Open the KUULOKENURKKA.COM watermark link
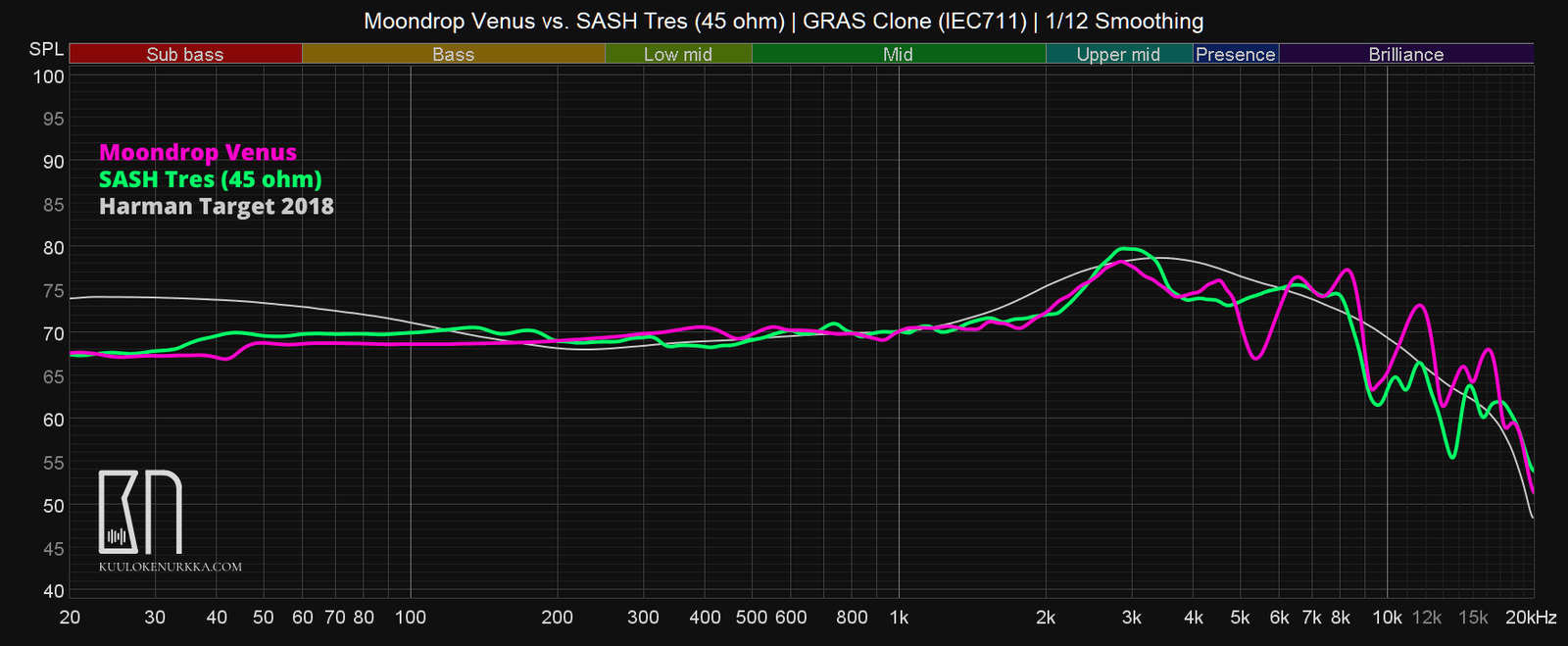Viewport: 1568px width, 646px height. click(170, 567)
